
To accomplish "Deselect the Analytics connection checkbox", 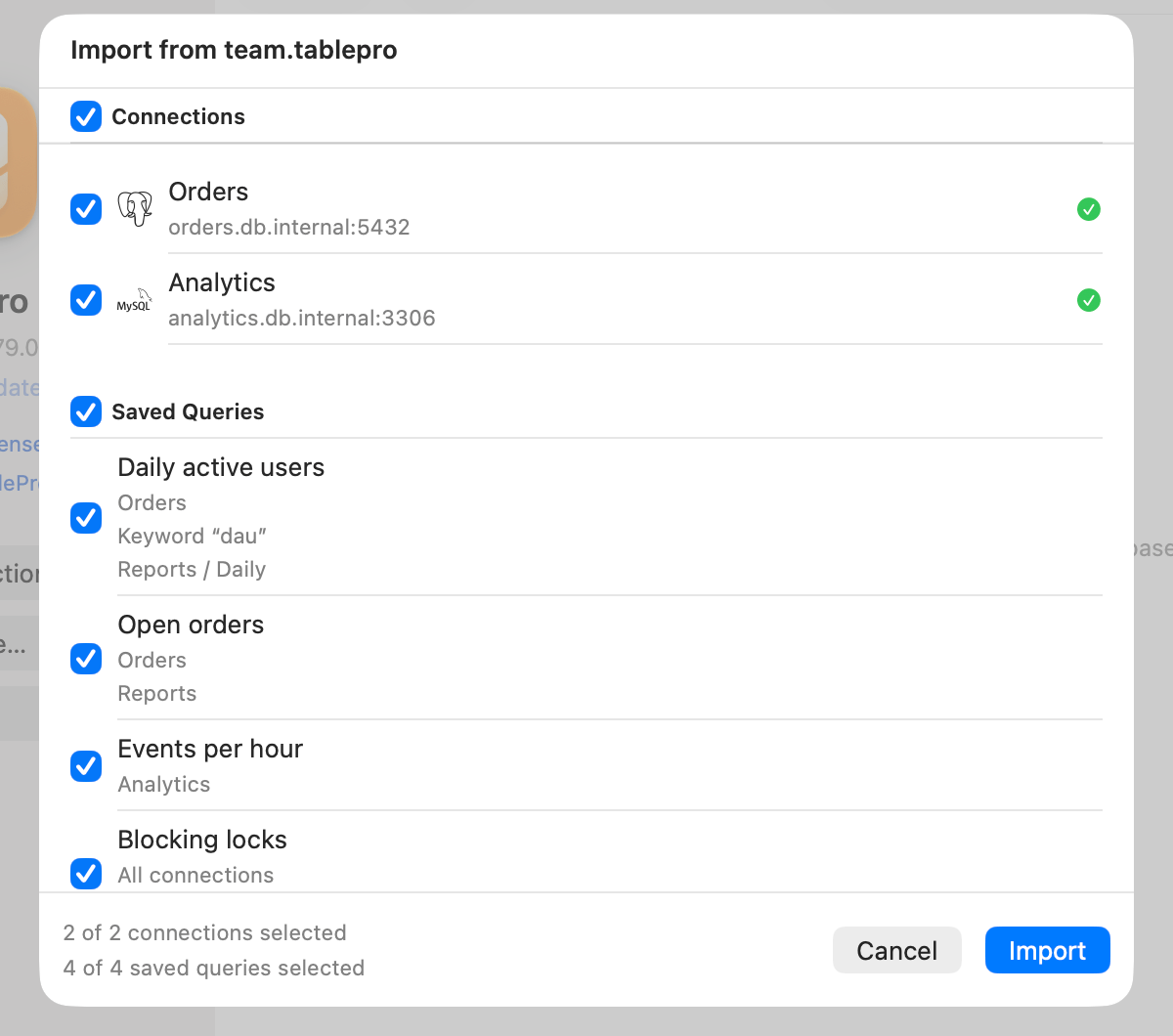I will coord(86,300).
